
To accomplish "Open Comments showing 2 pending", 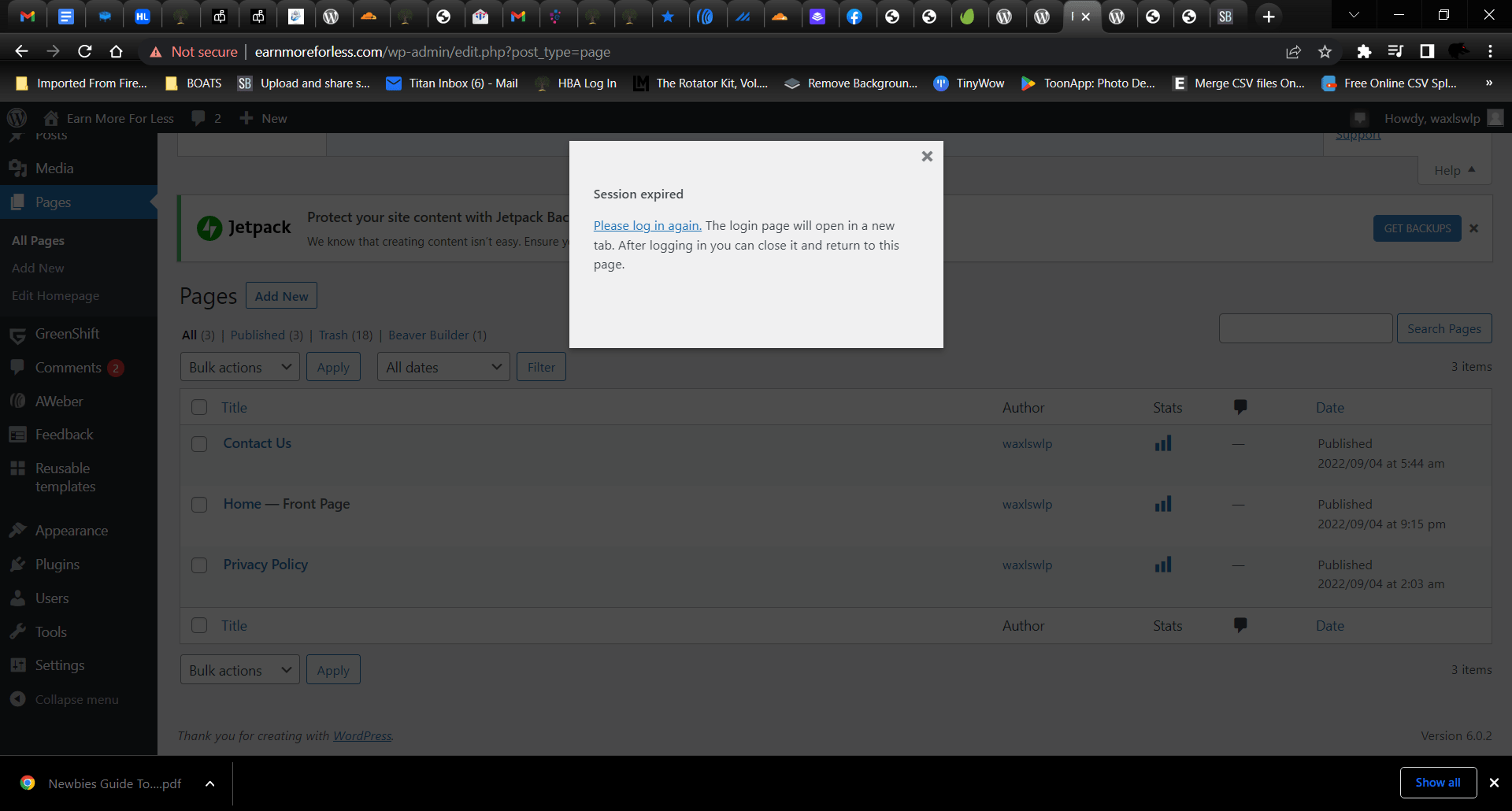I will pyautogui.click(x=67, y=368).
